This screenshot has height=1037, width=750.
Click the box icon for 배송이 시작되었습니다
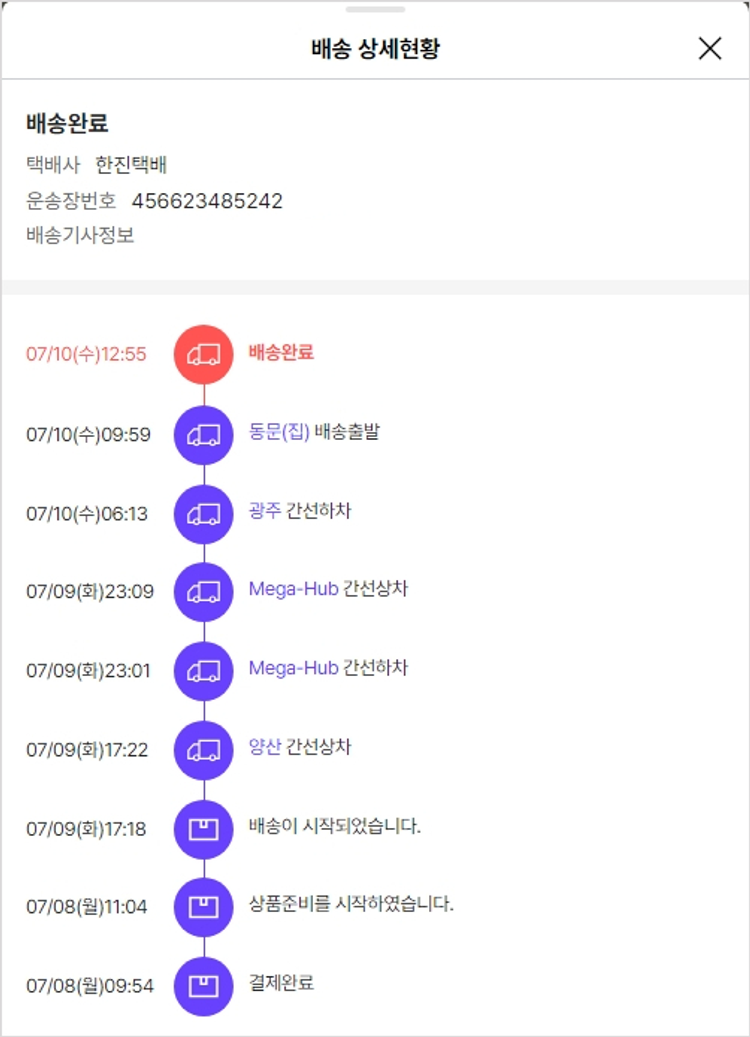coord(204,828)
